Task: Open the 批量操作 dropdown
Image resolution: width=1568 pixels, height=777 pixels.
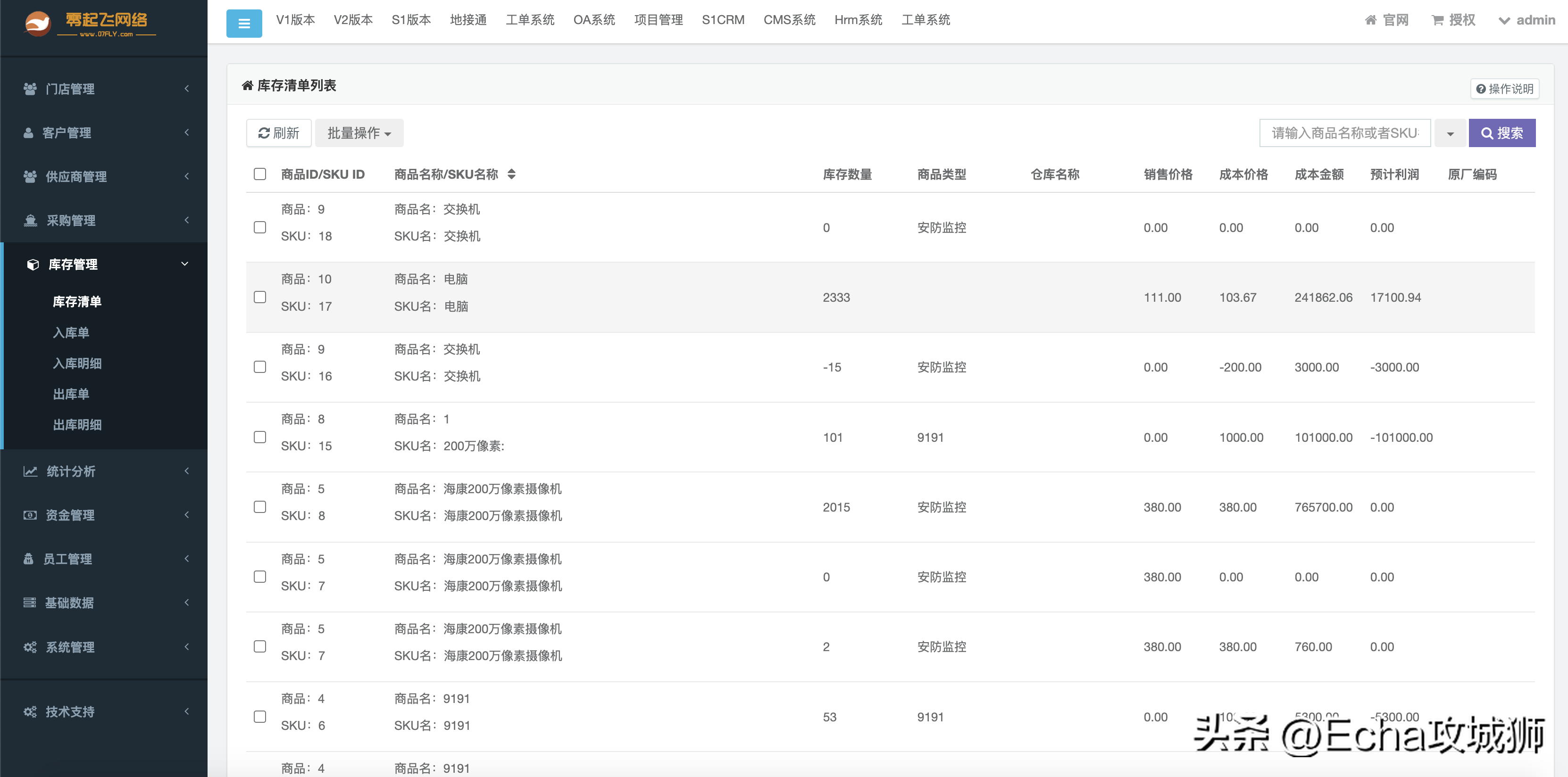Action: tap(359, 132)
